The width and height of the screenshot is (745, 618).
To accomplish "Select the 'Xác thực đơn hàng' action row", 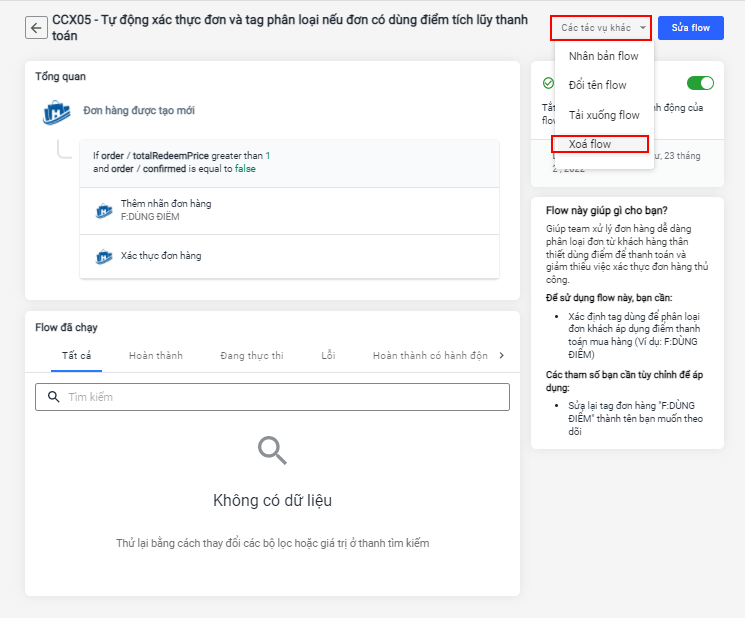I will (289, 257).
